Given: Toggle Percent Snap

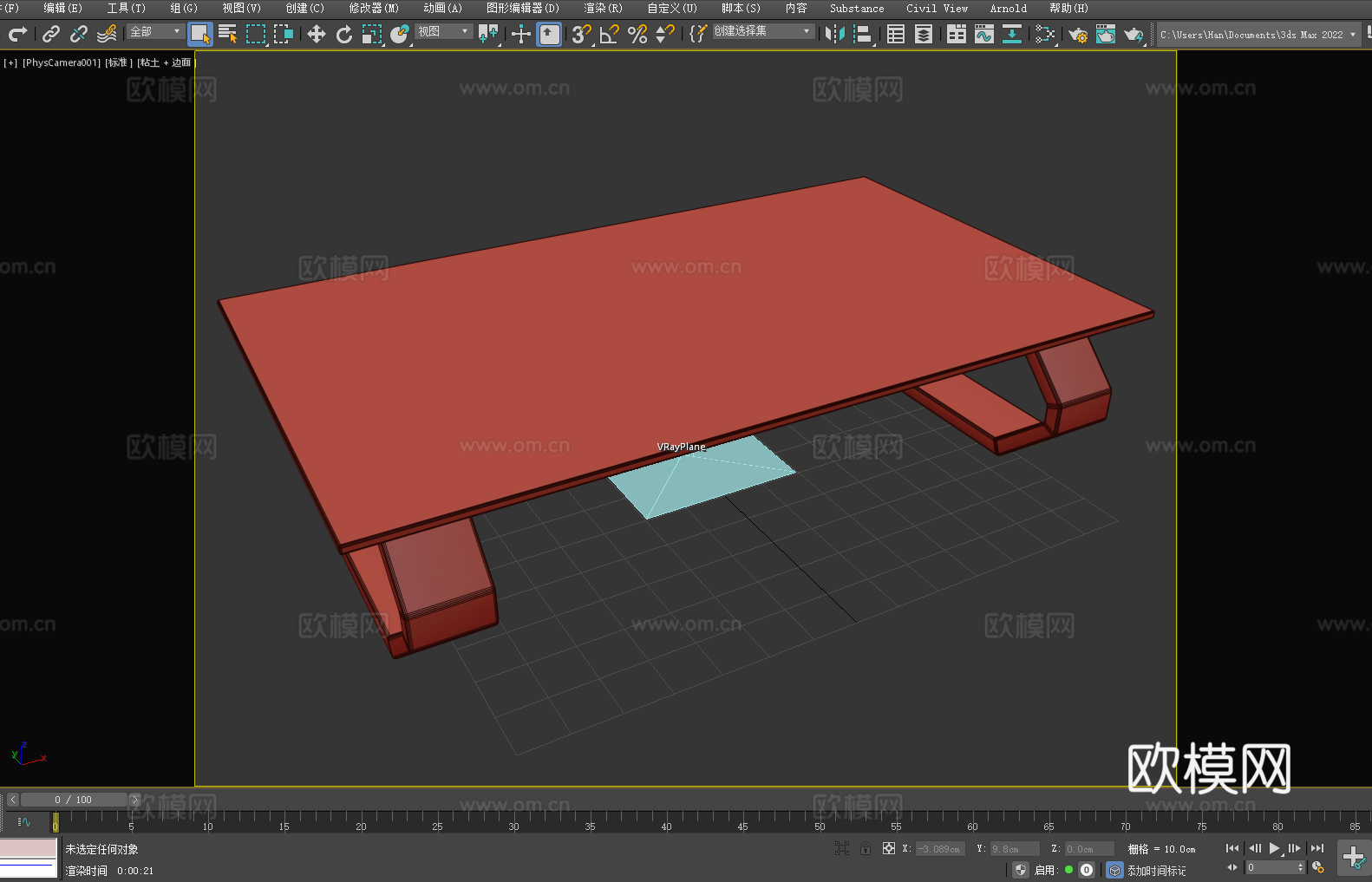Looking at the screenshot, I should pos(637,34).
